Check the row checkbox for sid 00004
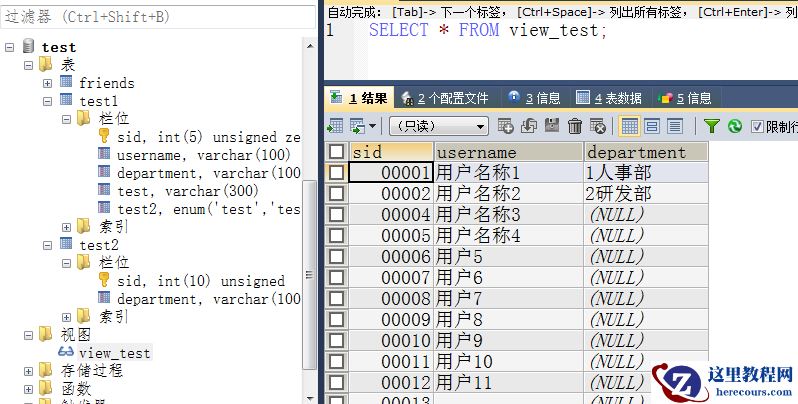The width and height of the screenshot is (798, 404). coord(336,214)
